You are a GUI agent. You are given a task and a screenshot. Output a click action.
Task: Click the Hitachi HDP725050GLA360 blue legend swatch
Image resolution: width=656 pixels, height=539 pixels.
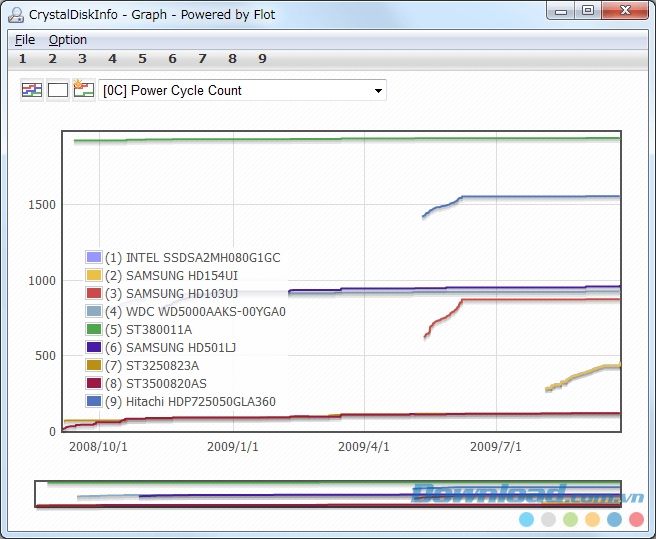[94, 401]
